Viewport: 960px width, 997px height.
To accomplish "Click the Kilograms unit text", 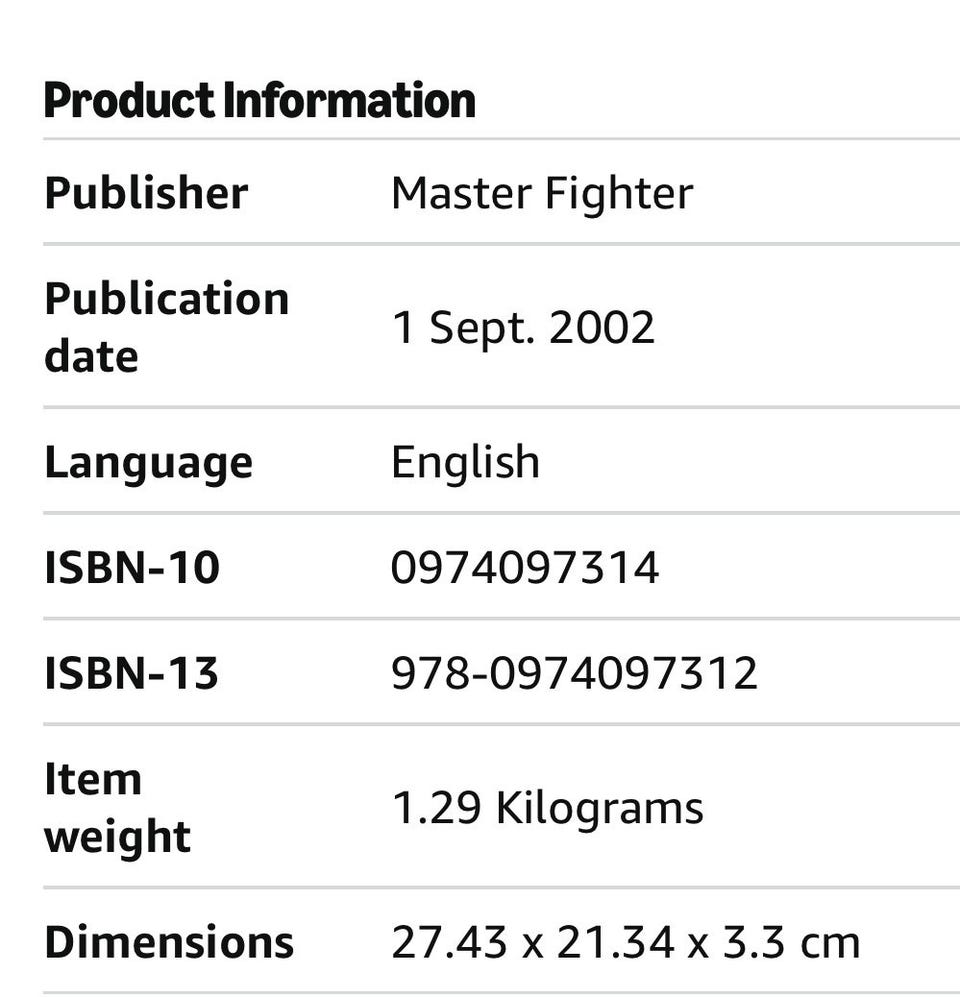I will [599, 808].
